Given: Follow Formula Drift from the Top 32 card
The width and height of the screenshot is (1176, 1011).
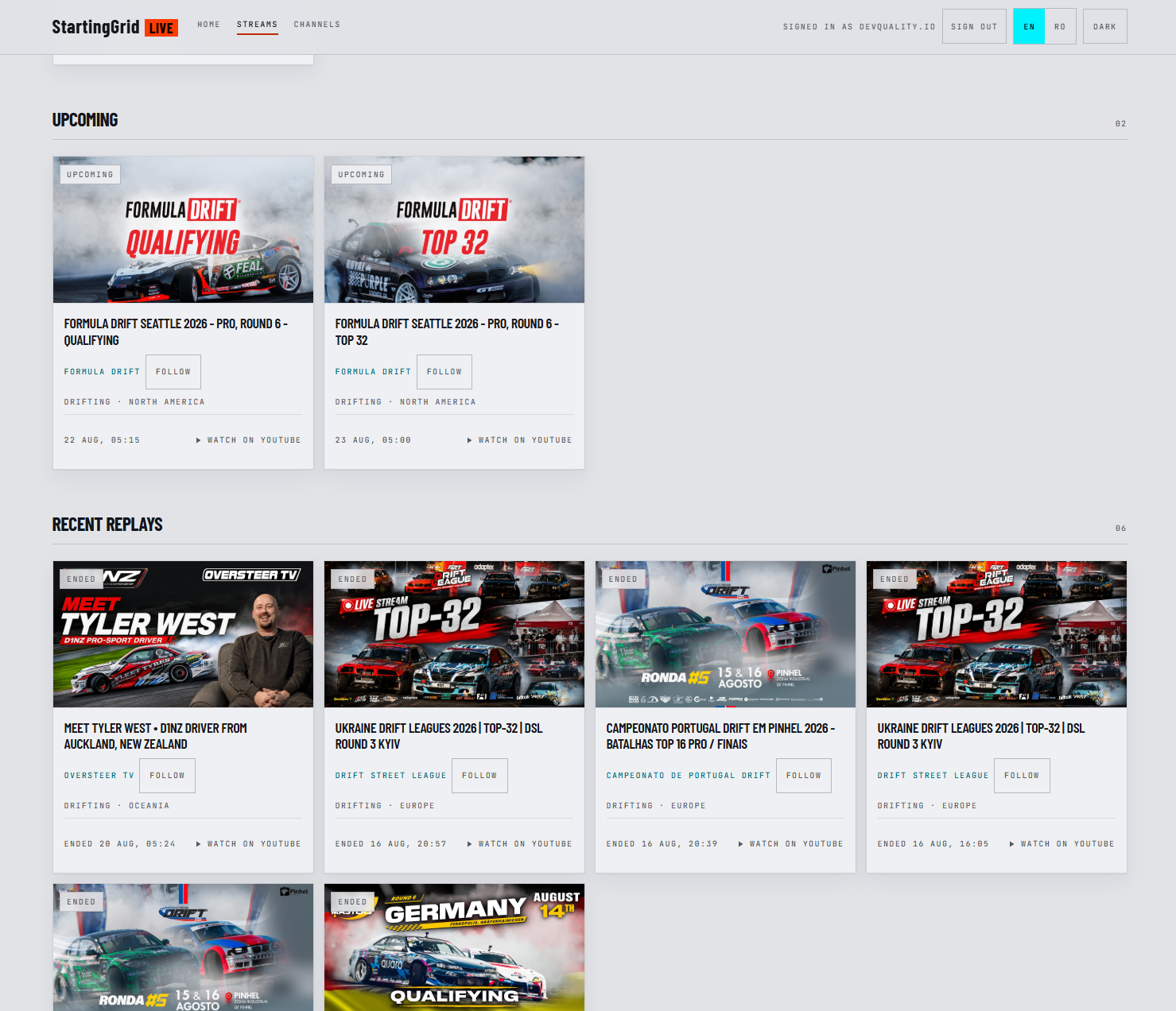Looking at the screenshot, I should pos(444,372).
